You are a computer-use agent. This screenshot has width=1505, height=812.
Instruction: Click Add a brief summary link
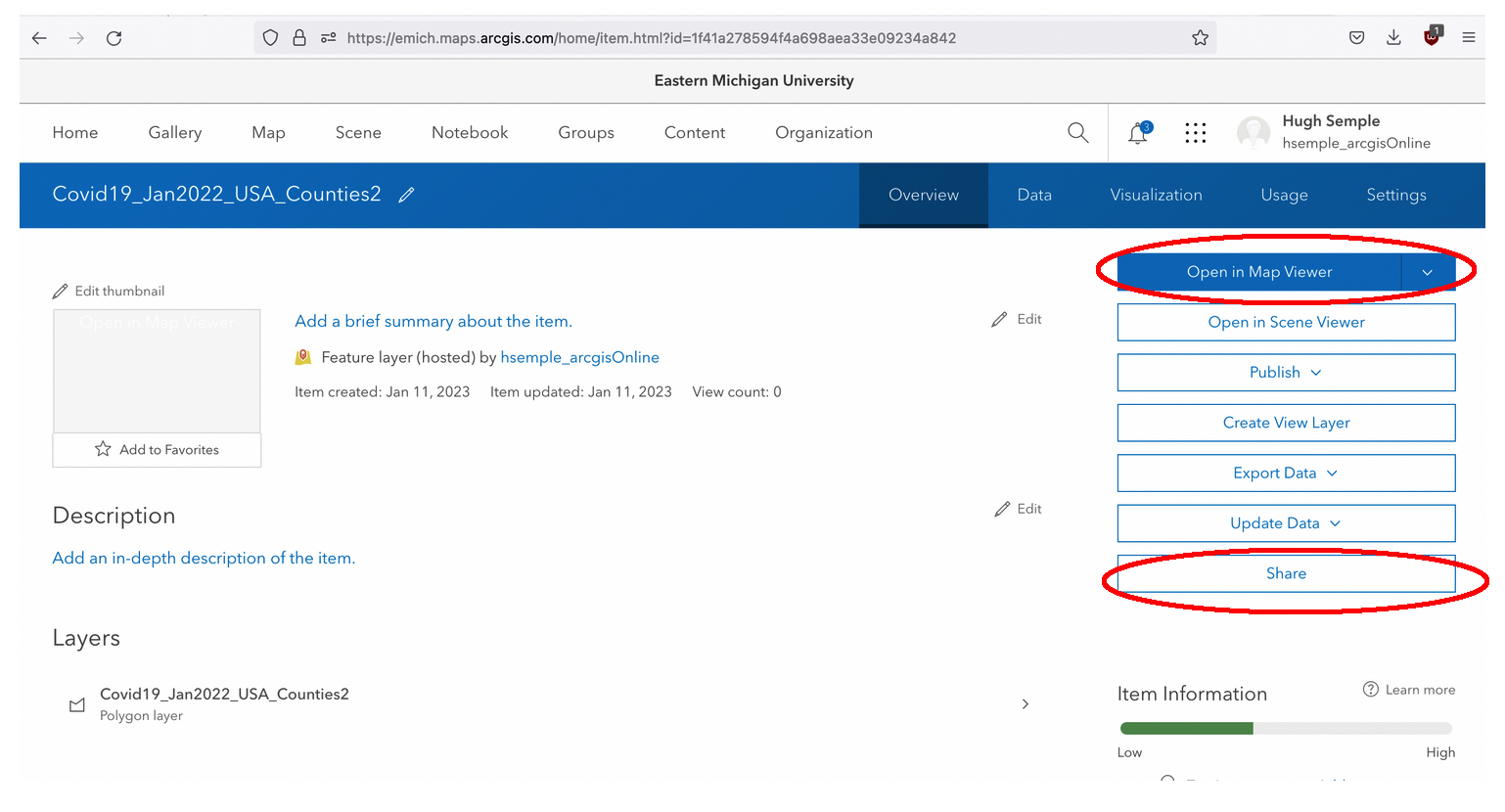433,322
